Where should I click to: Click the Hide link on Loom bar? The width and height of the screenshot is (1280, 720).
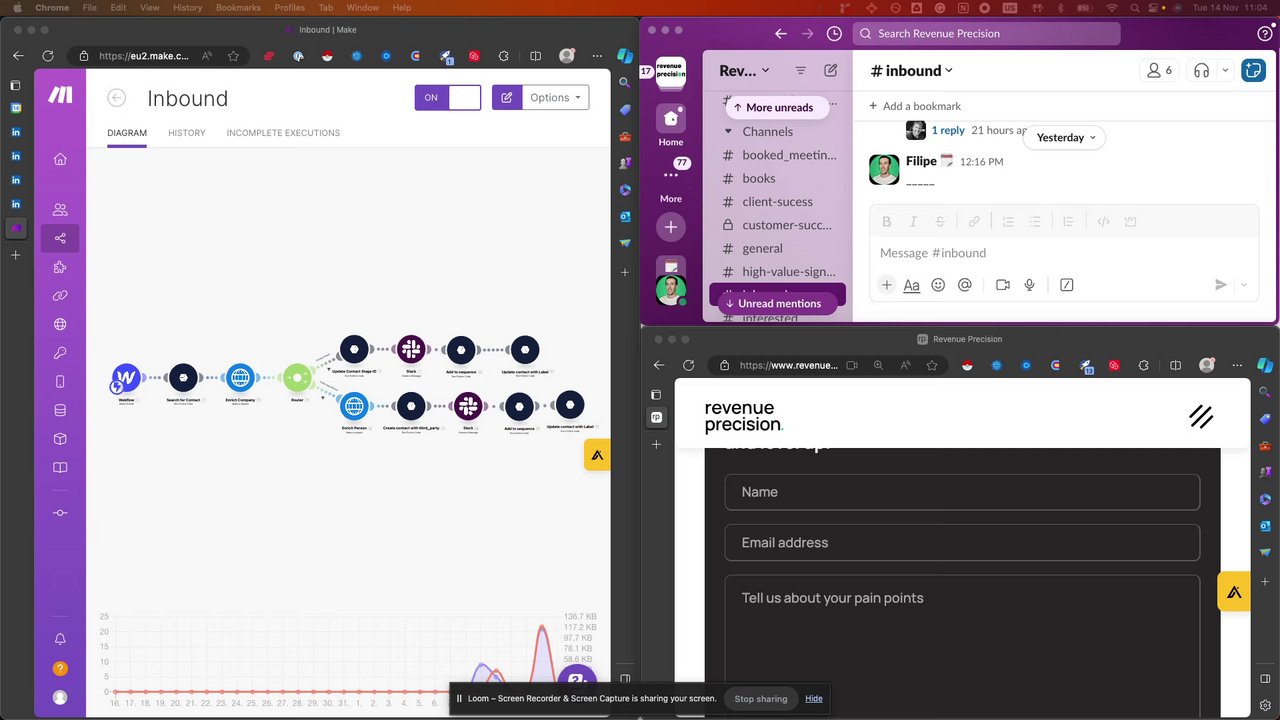(814, 698)
